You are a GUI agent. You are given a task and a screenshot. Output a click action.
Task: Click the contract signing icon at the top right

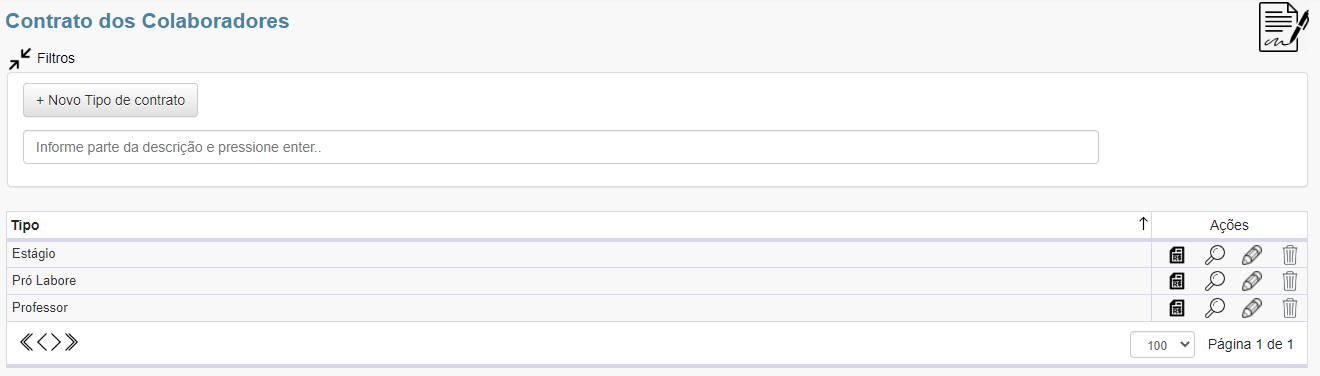coord(1284,27)
